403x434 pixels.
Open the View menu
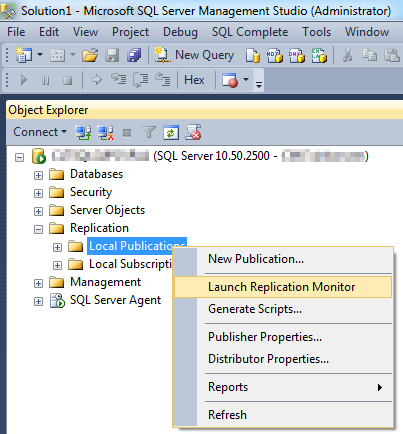tap(85, 32)
